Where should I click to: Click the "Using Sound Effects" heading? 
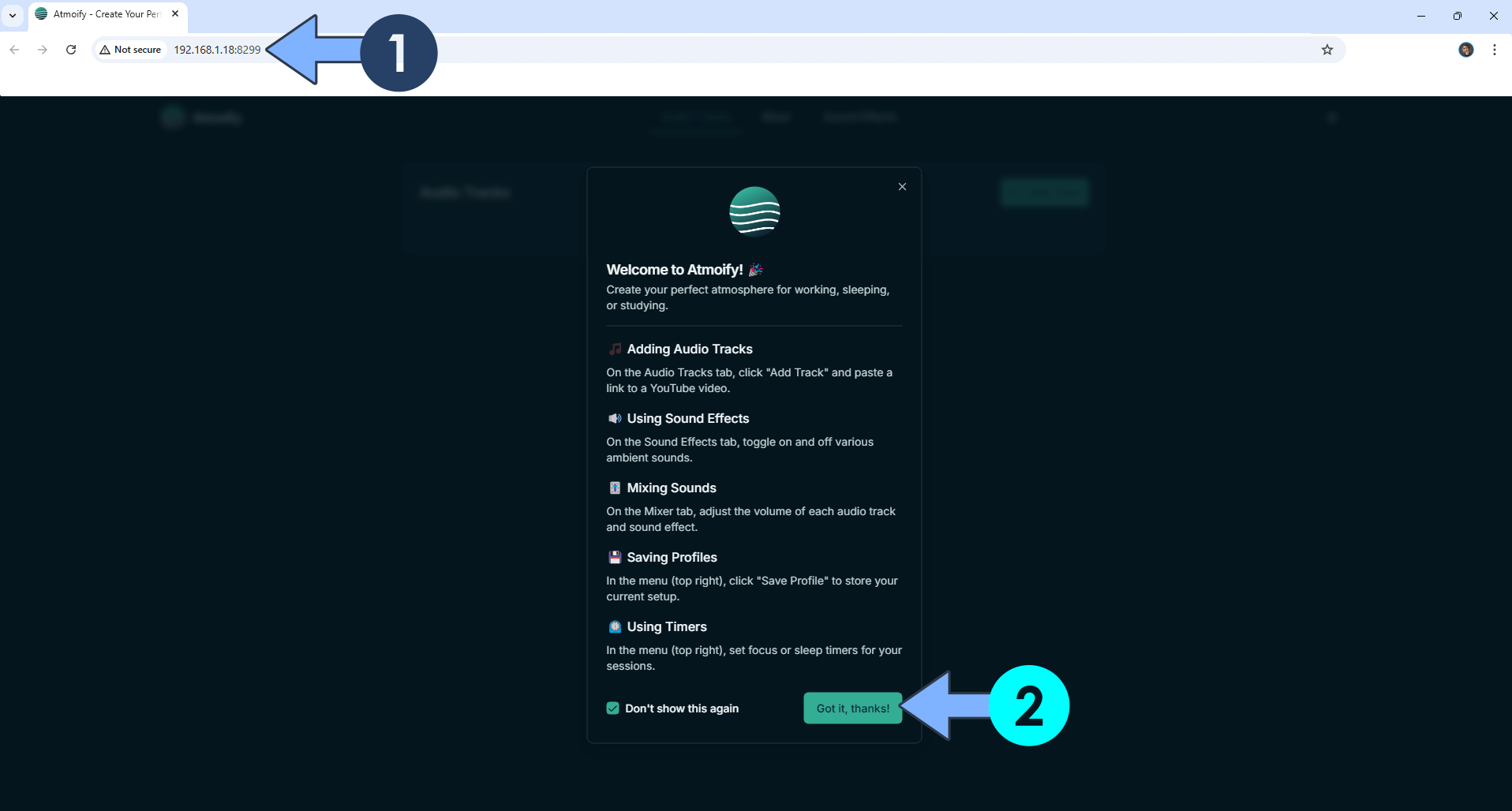point(688,418)
